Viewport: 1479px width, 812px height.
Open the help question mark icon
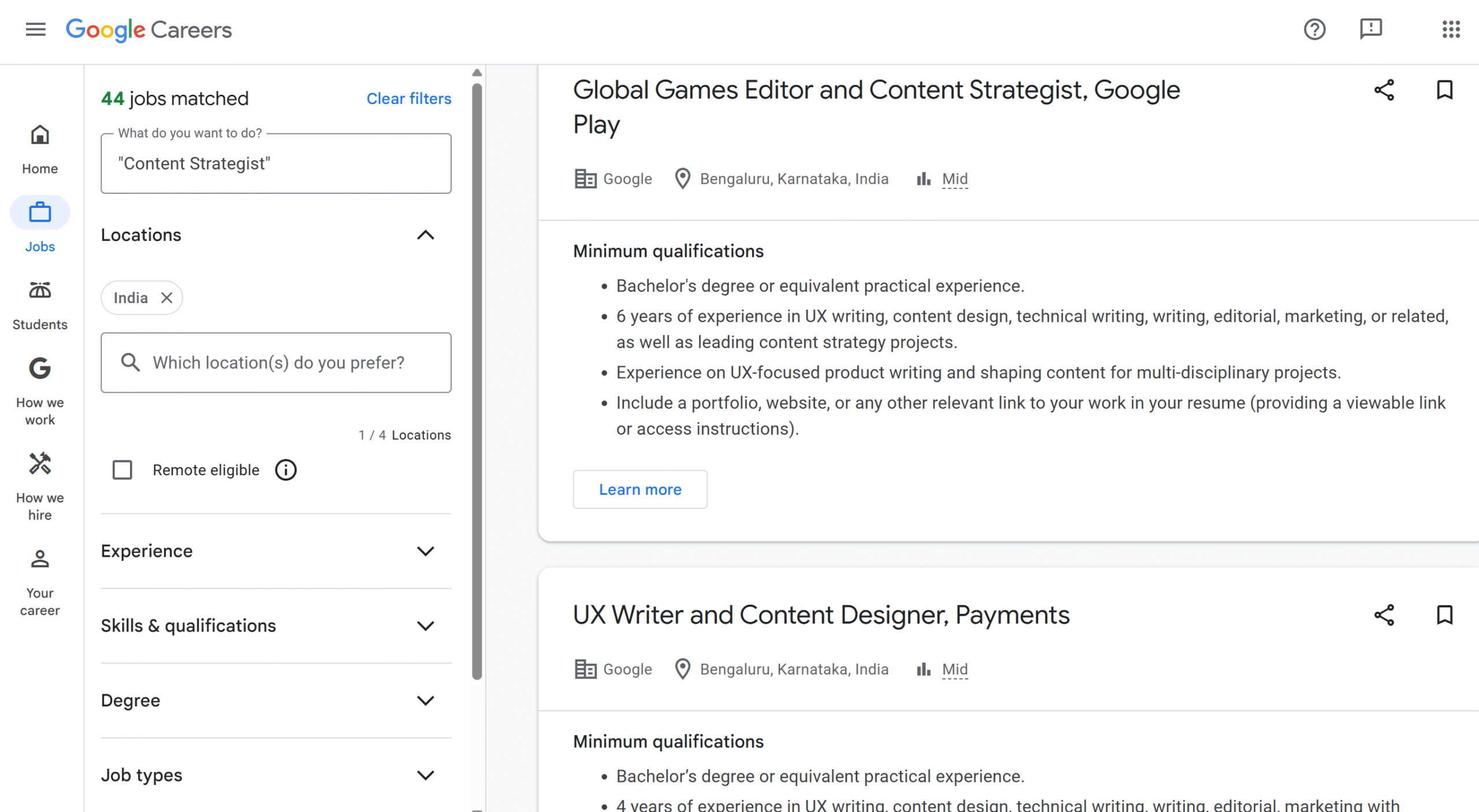pyautogui.click(x=1314, y=29)
